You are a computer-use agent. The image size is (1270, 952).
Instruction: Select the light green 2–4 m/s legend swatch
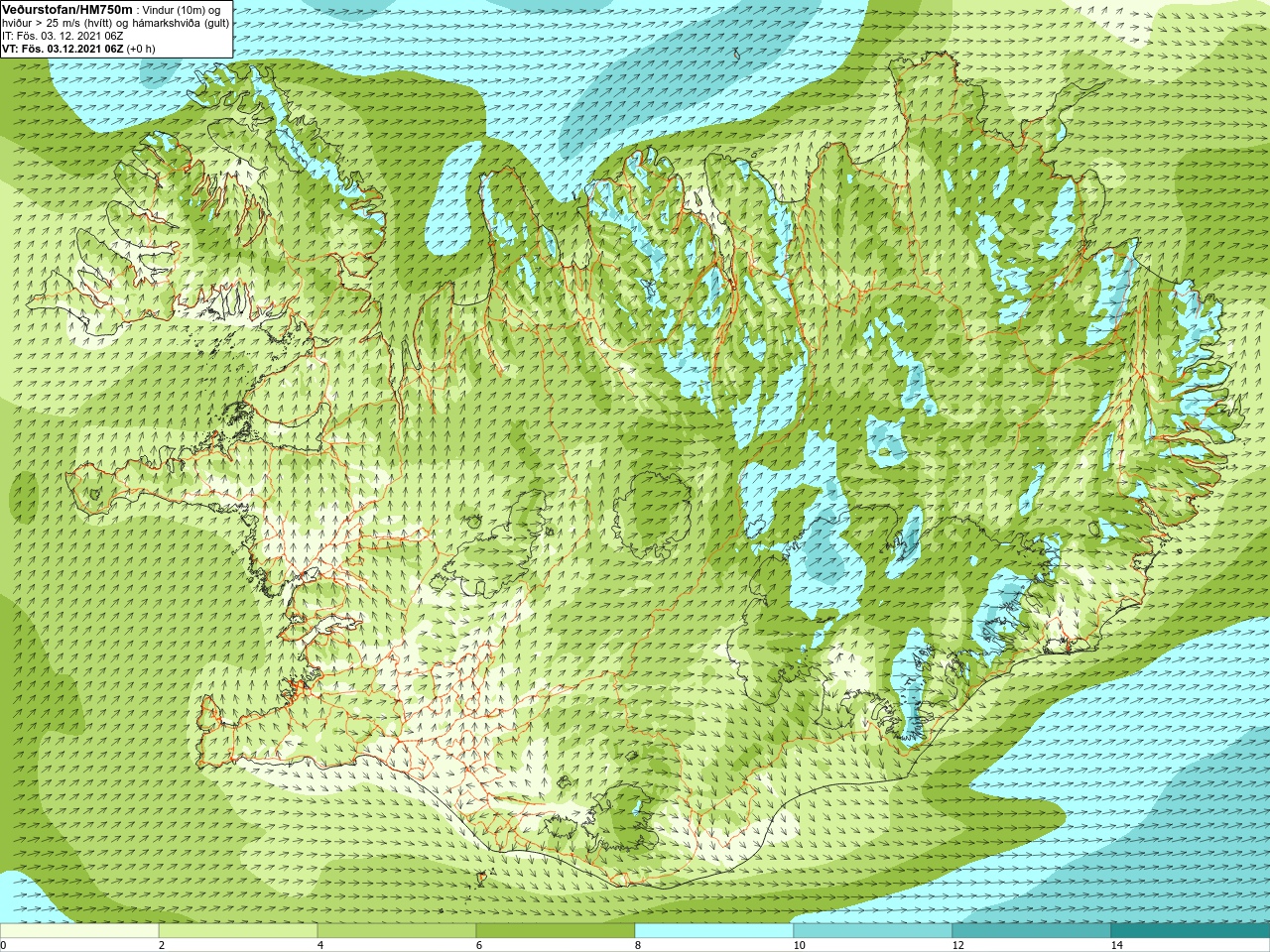(x=238, y=931)
